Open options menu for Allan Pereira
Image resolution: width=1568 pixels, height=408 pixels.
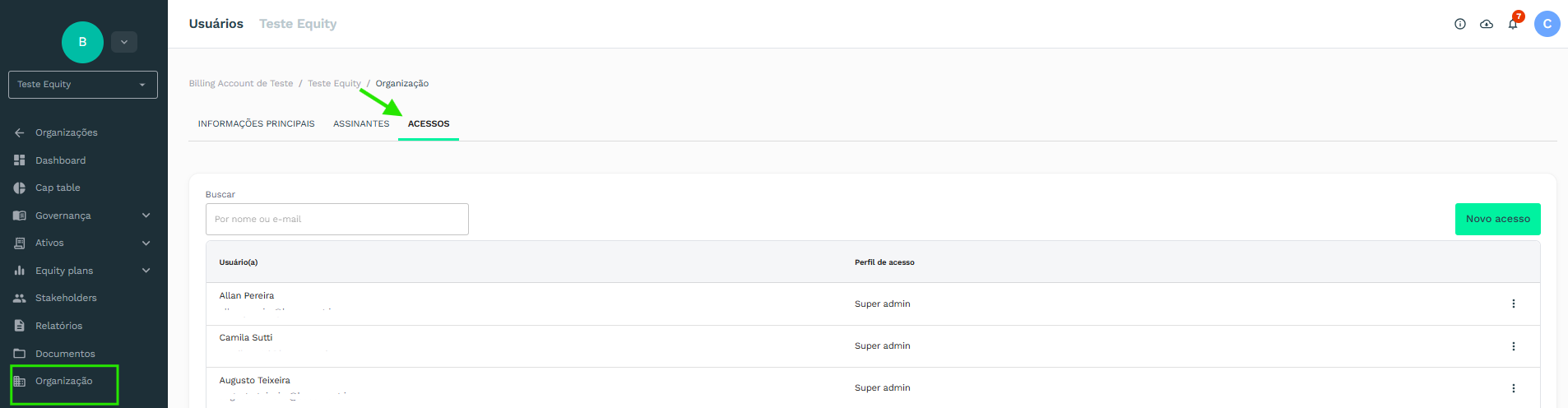pyautogui.click(x=1513, y=304)
